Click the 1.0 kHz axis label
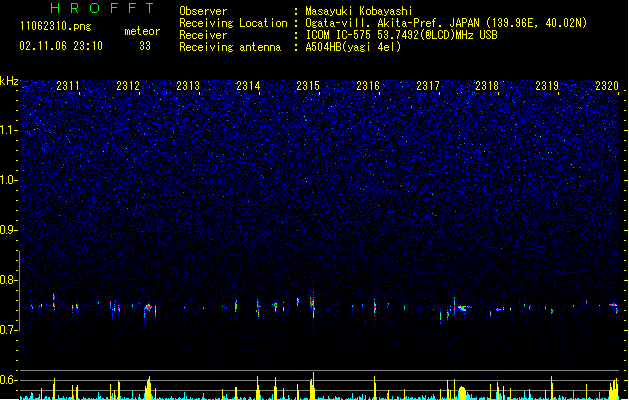629x400 pixels. tap(9, 180)
